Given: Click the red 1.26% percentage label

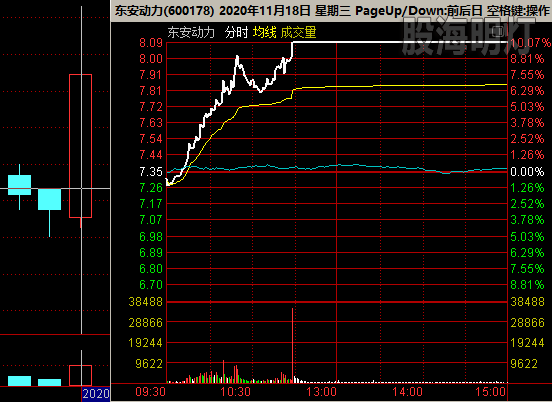Looking at the screenshot, I should point(527,155).
